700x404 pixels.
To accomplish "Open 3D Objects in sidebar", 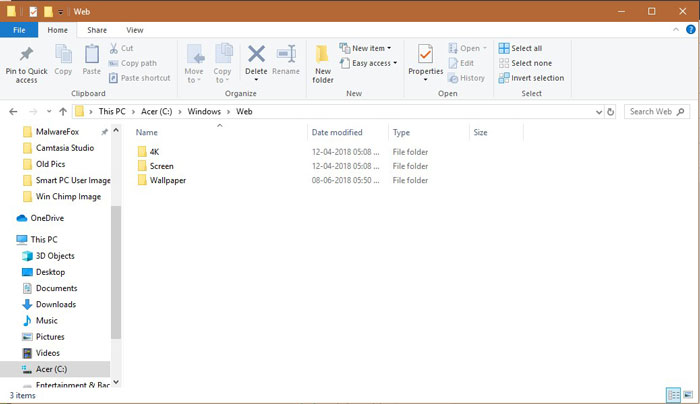I will [48, 256].
